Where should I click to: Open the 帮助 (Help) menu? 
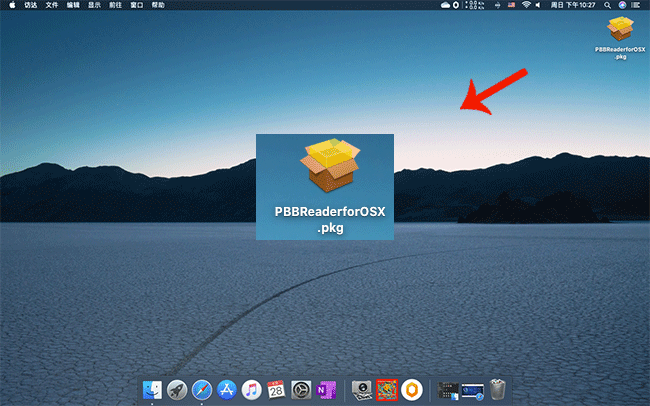(158, 5)
